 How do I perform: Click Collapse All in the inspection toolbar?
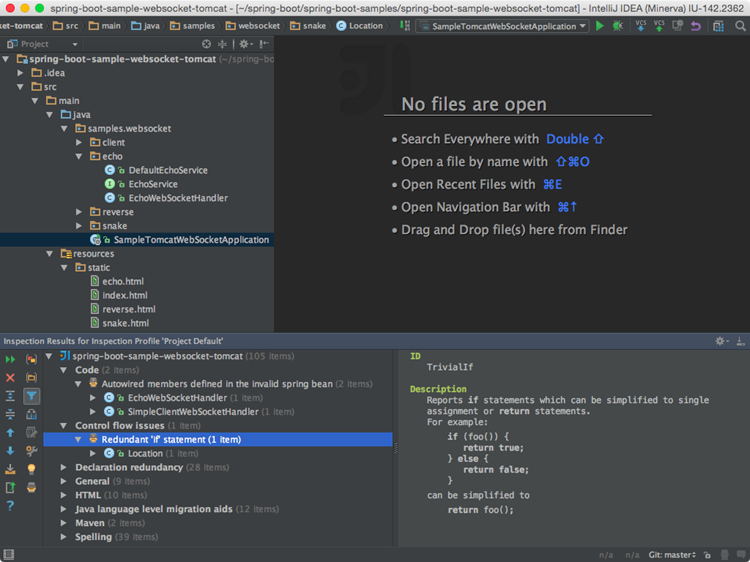click(10, 414)
